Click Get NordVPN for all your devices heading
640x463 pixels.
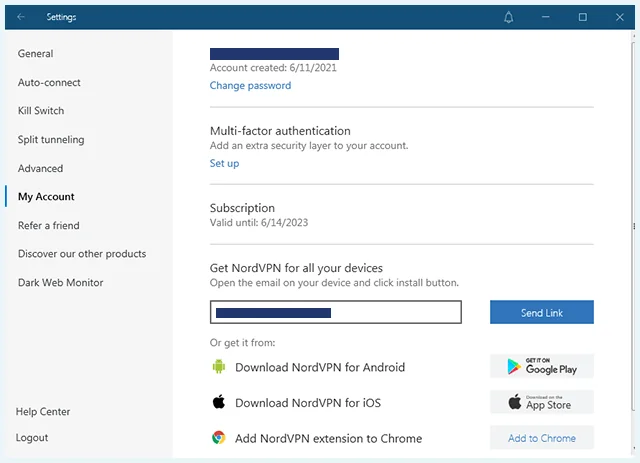[x=296, y=268]
